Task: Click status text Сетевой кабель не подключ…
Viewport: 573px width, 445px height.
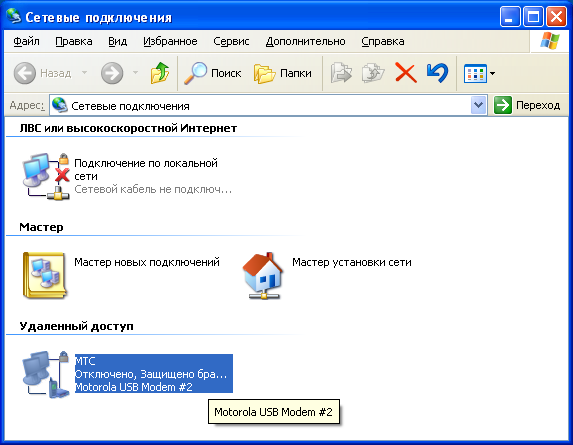Action: (x=153, y=189)
